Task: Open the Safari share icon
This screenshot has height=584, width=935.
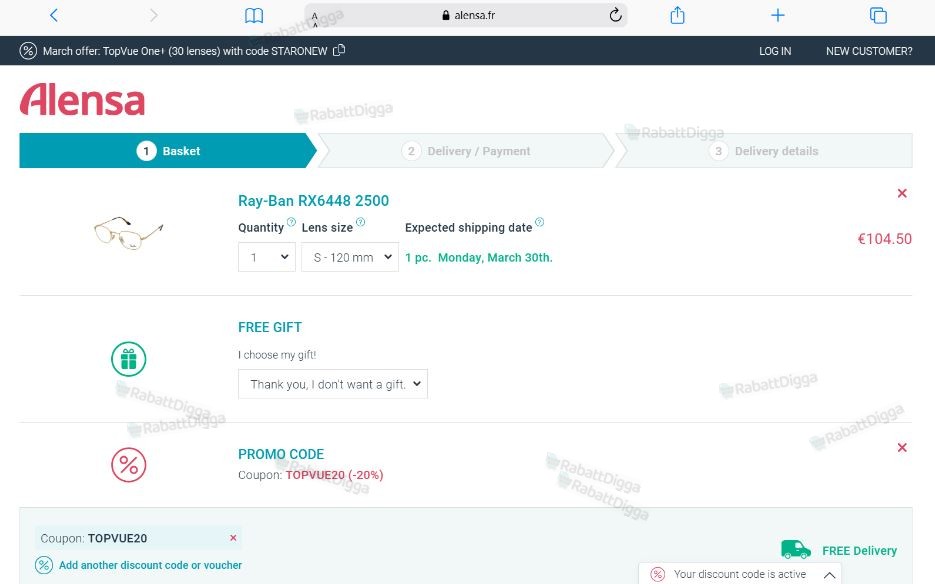Action: (677, 15)
